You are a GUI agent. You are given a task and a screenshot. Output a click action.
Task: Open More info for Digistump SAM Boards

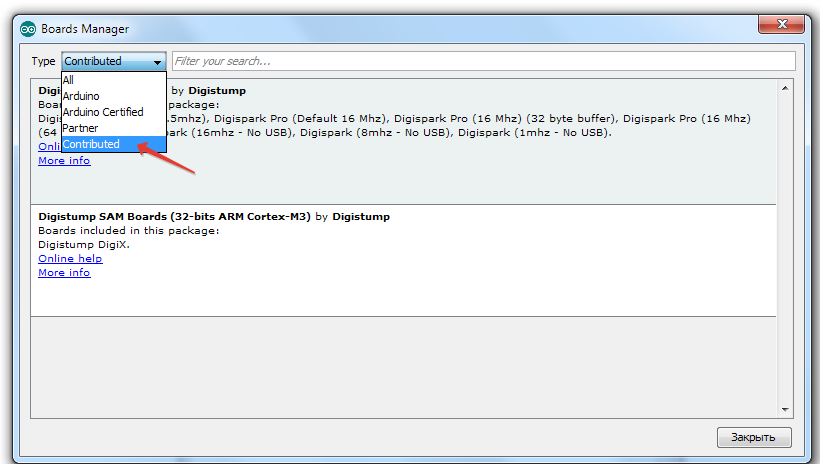pos(64,273)
